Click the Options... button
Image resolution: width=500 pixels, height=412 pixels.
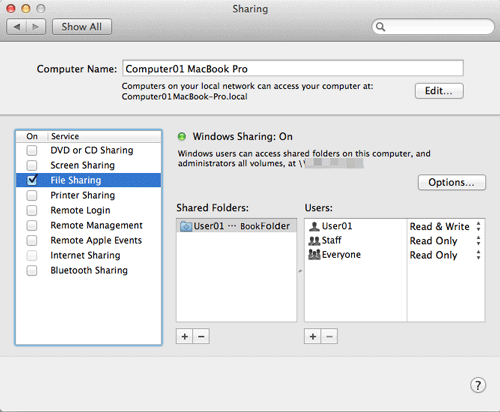coord(452,182)
